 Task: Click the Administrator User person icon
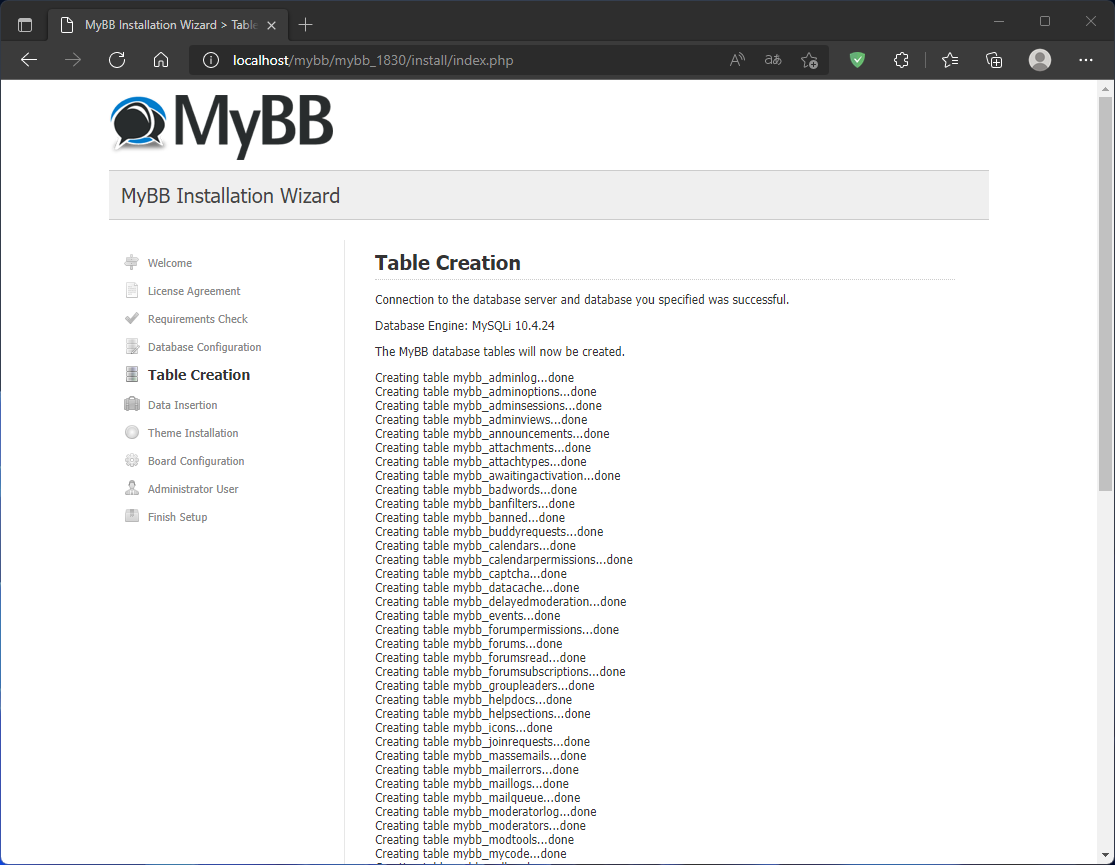coord(132,488)
